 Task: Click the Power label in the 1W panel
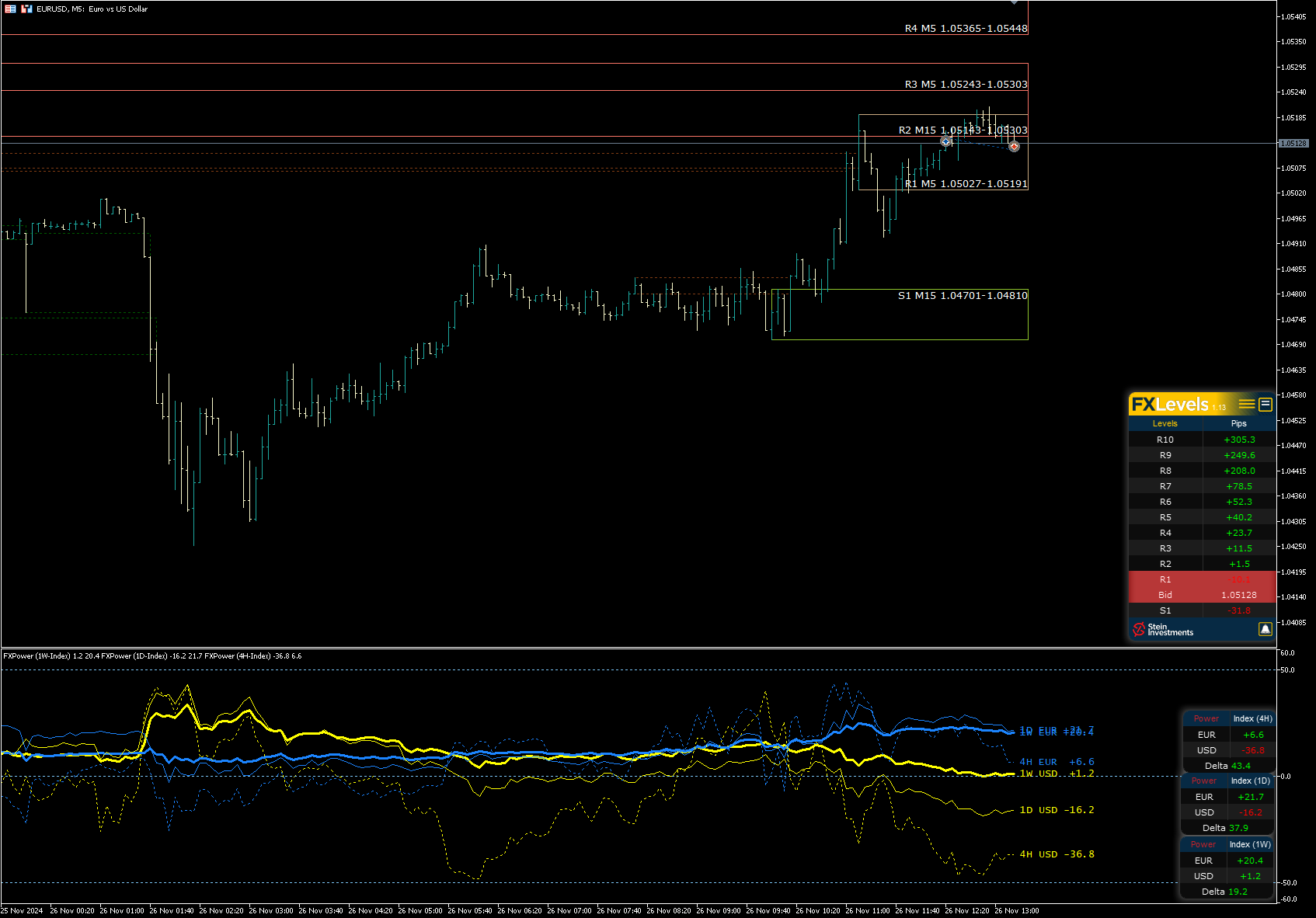coord(1203,844)
